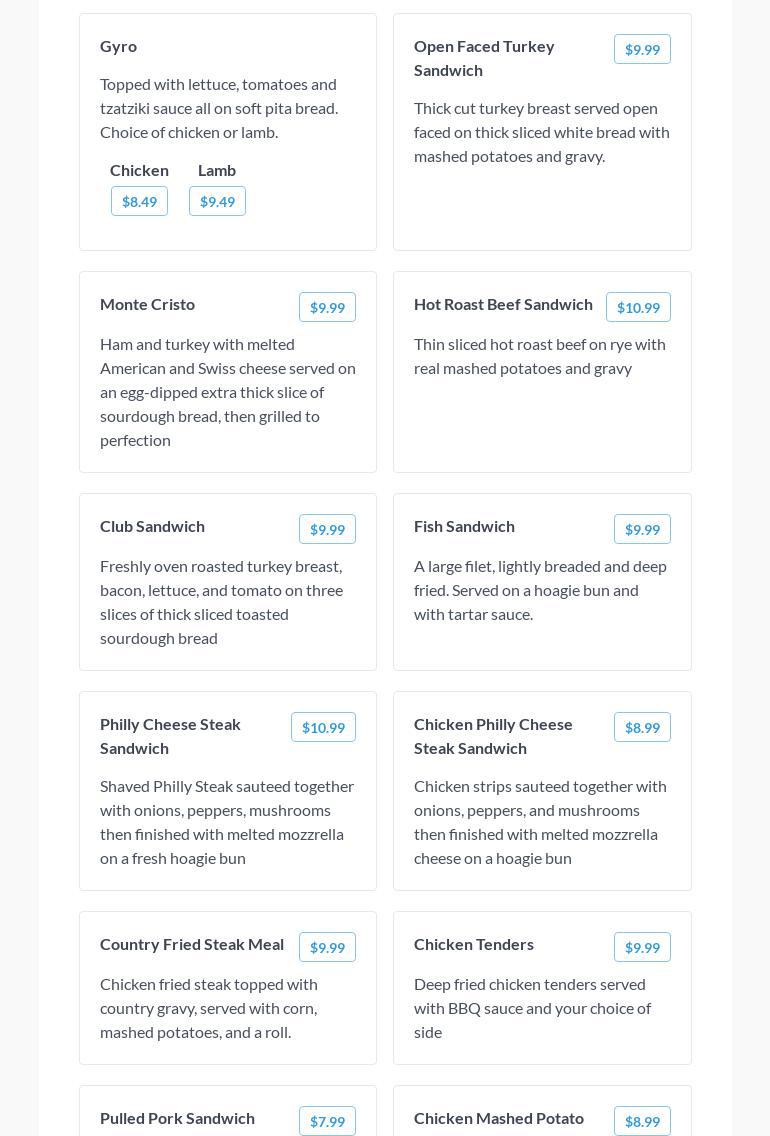
Task: Click the Monte Cristo $9.99 price button
Action: point(327,307)
